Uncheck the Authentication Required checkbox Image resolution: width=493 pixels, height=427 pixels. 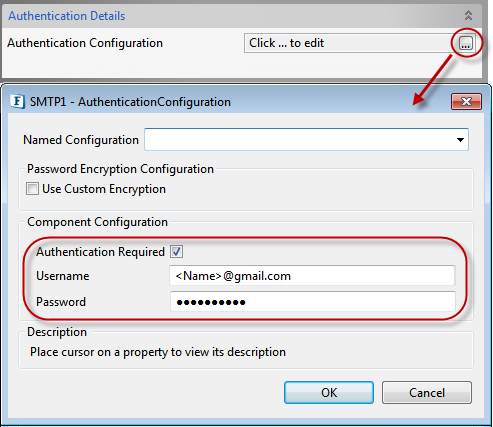point(176,251)
